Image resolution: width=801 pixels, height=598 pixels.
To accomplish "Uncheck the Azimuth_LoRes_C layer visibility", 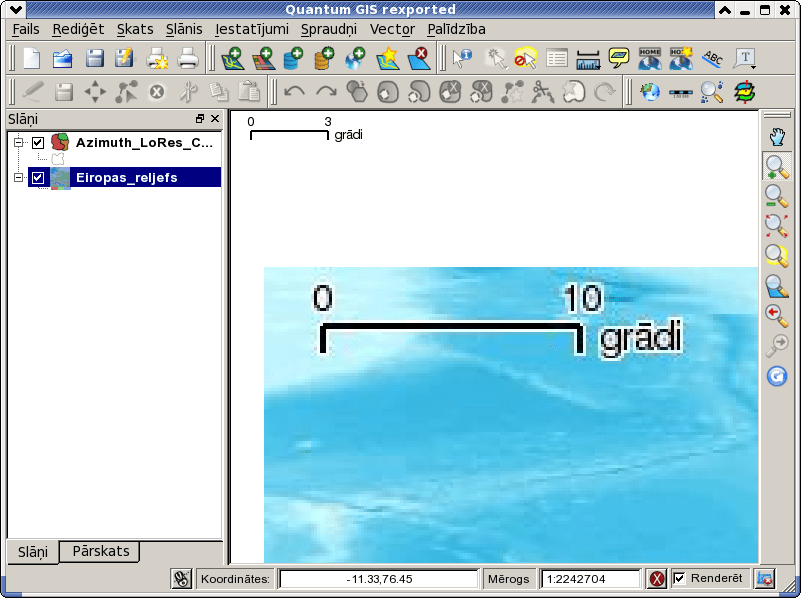I will (x=38, y=142).
